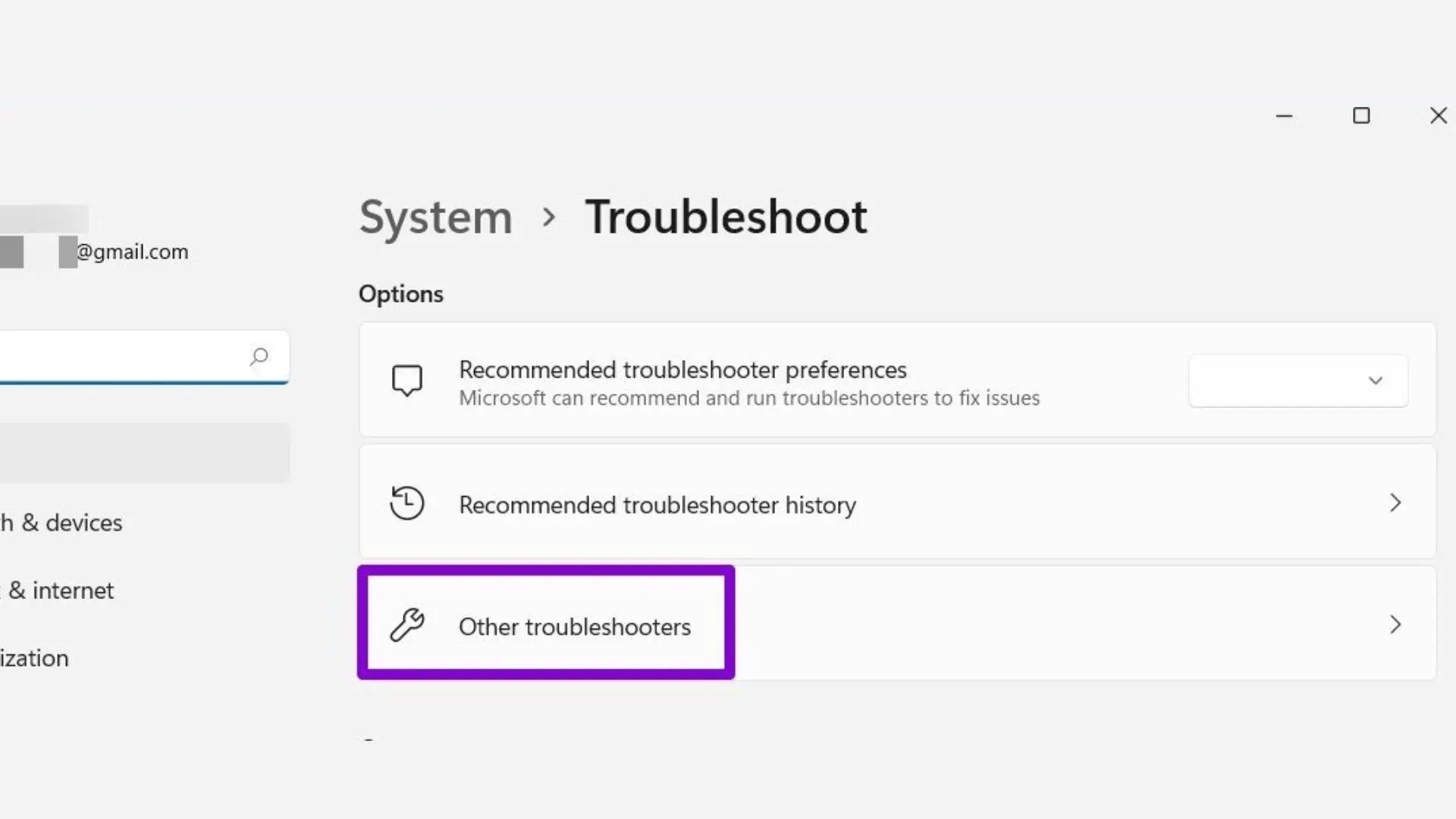The height and width of the screenshot is (819, 1456).
Task: Click Recommended troubleshooter preferences title text
Action: [x=682, y=370]
